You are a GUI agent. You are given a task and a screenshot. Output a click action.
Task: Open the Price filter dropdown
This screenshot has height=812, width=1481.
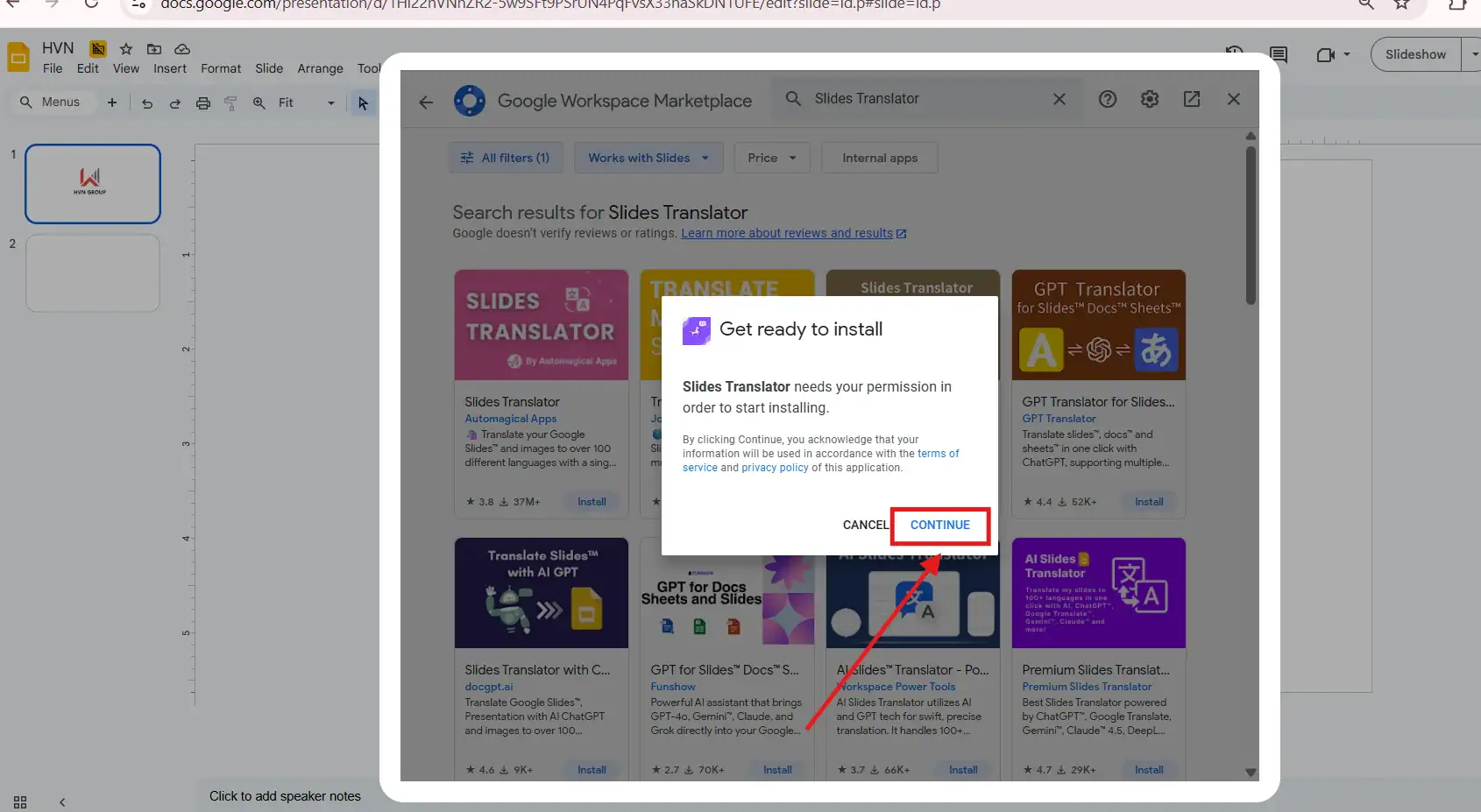770,158
